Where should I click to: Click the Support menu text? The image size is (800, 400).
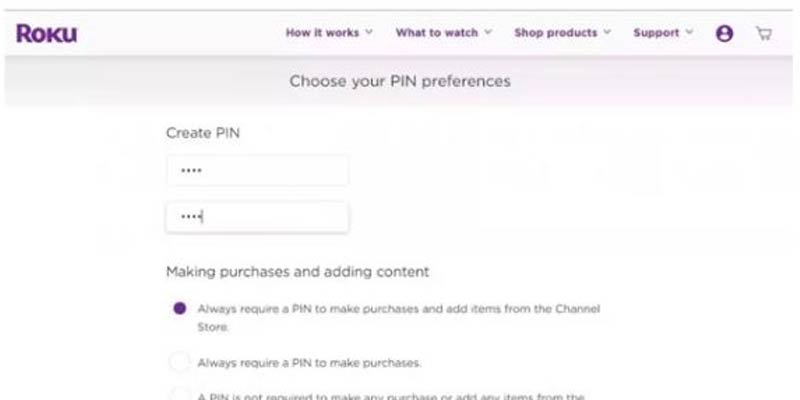pyautogui.click(x=656, y=33)
